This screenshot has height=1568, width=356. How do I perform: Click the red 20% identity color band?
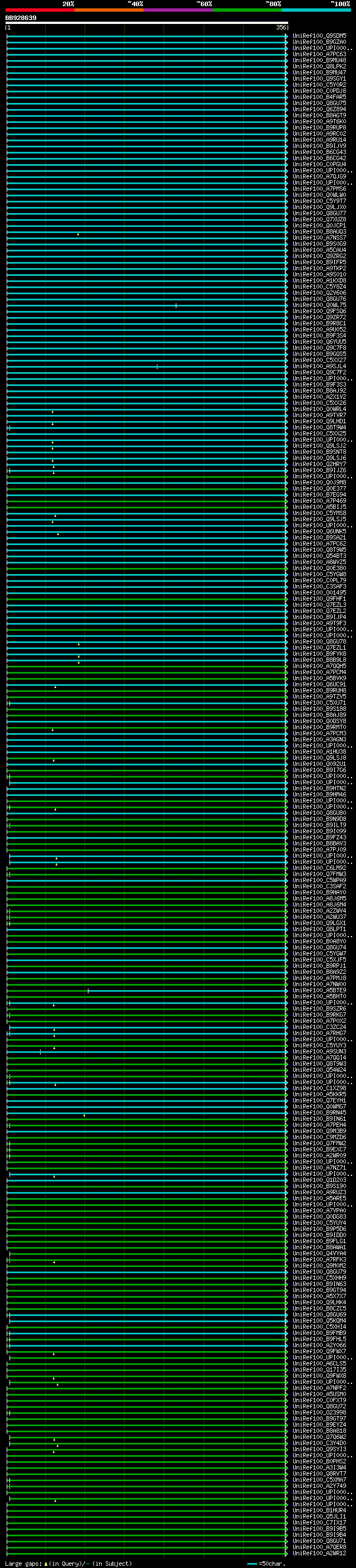pyautogui.click(x=39, y=10)
